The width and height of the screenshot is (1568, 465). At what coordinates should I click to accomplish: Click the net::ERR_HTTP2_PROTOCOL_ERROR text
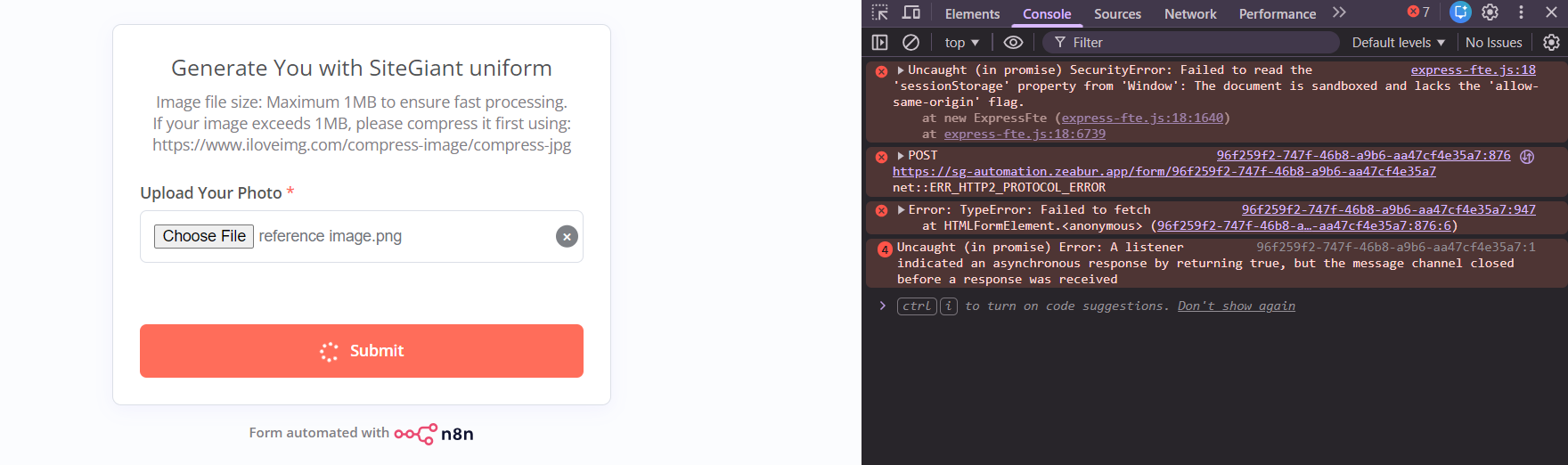[999, 187]
